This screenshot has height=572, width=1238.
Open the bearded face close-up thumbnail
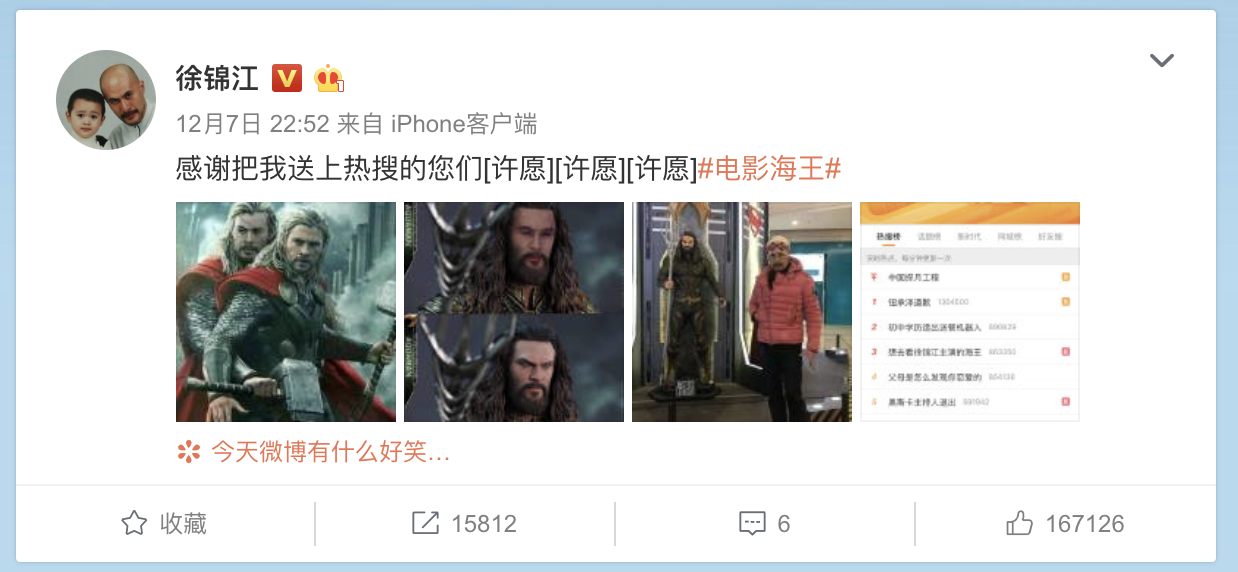[514, 312]
